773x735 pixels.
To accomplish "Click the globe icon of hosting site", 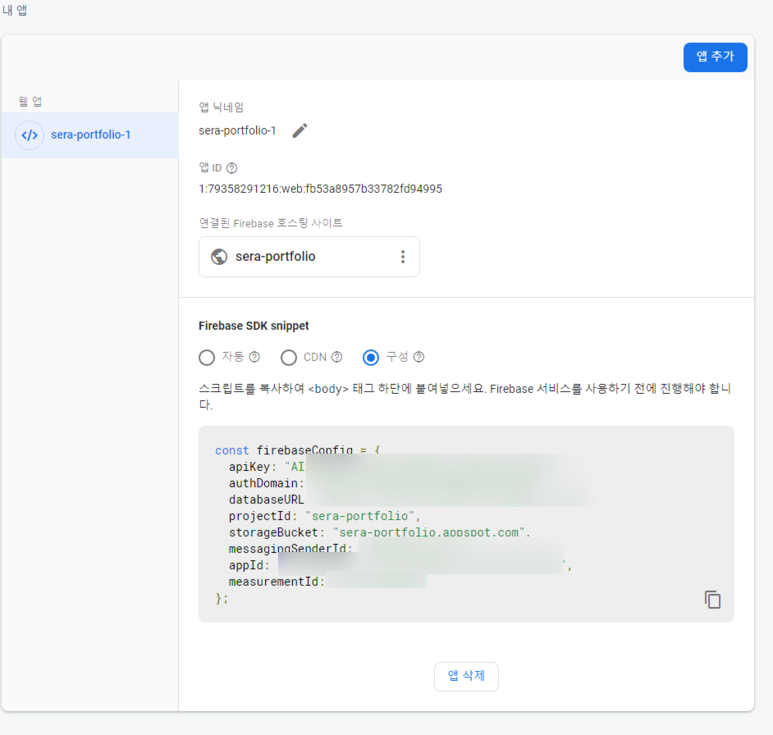I will 219,256.
